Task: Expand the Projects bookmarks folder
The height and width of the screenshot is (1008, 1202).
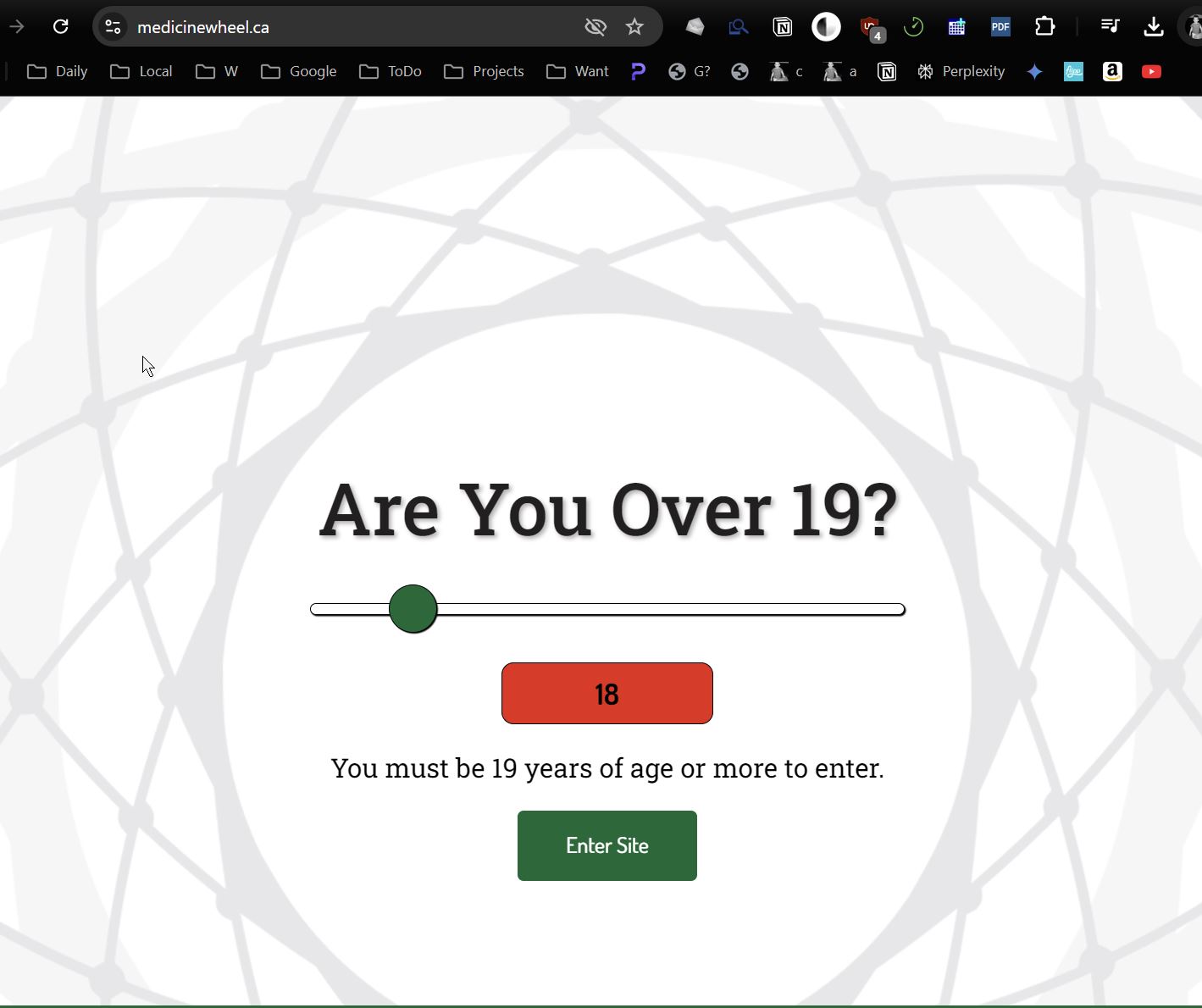Action: [484, 72]
